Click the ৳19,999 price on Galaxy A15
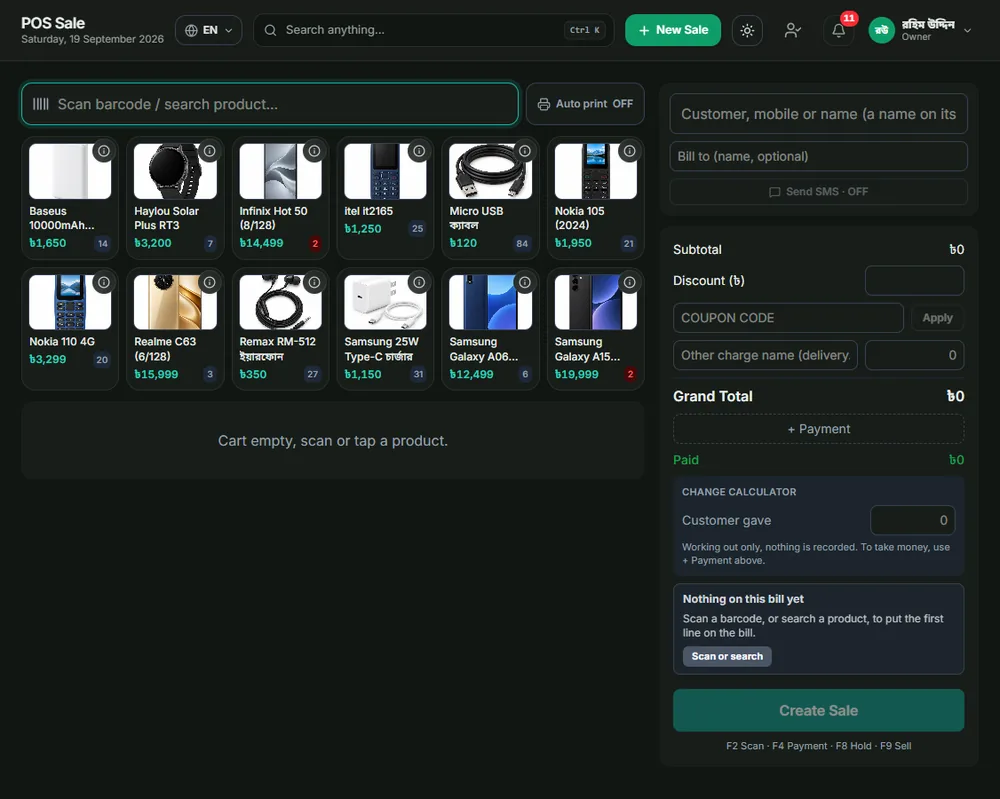 [x=577, y=374]
